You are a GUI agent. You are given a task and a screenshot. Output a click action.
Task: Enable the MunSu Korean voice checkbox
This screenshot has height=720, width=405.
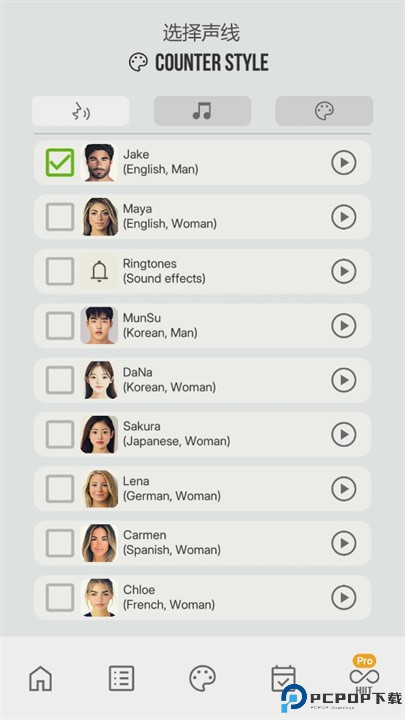[60, 326]
